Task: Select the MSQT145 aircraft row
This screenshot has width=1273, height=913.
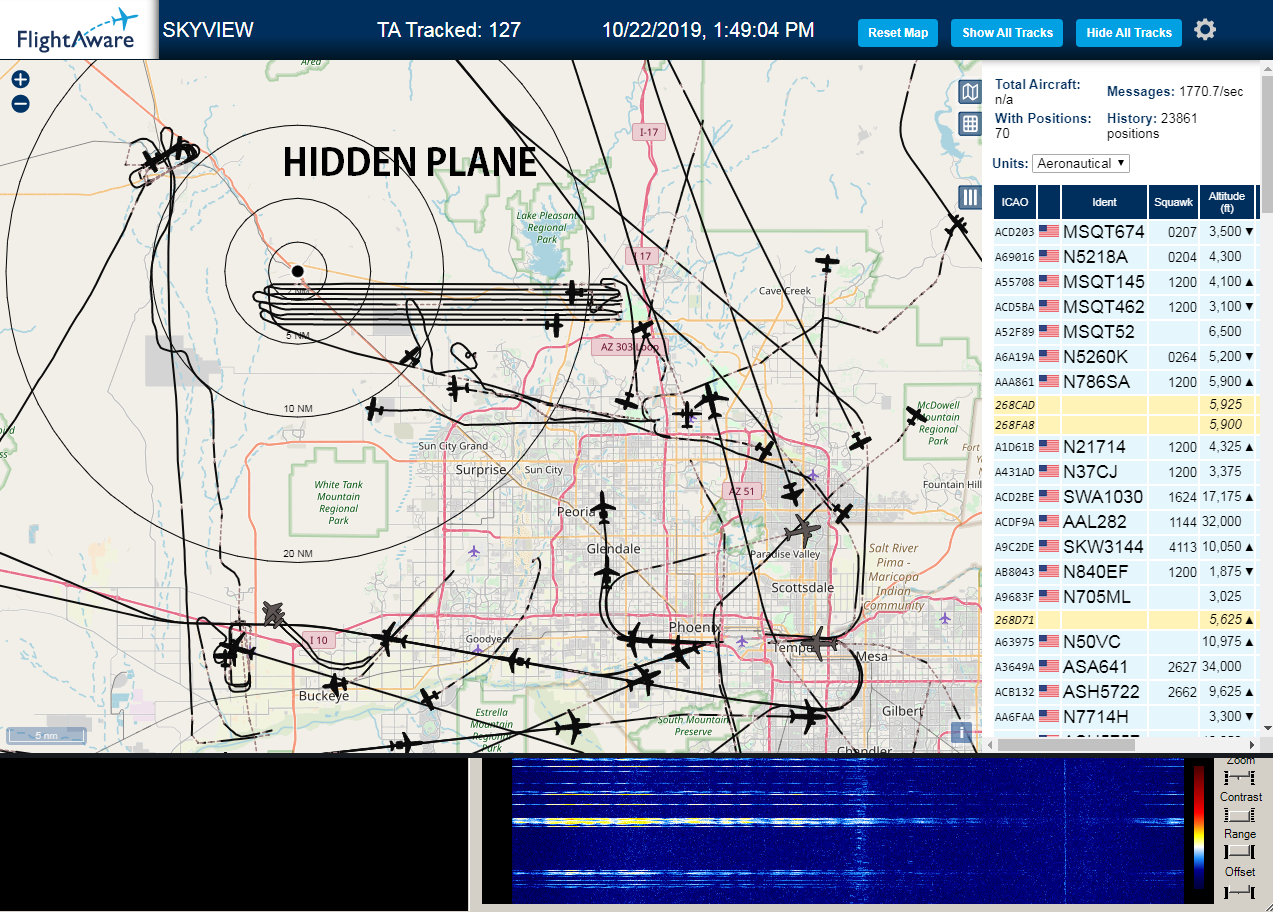Action: pos(1125,281)
